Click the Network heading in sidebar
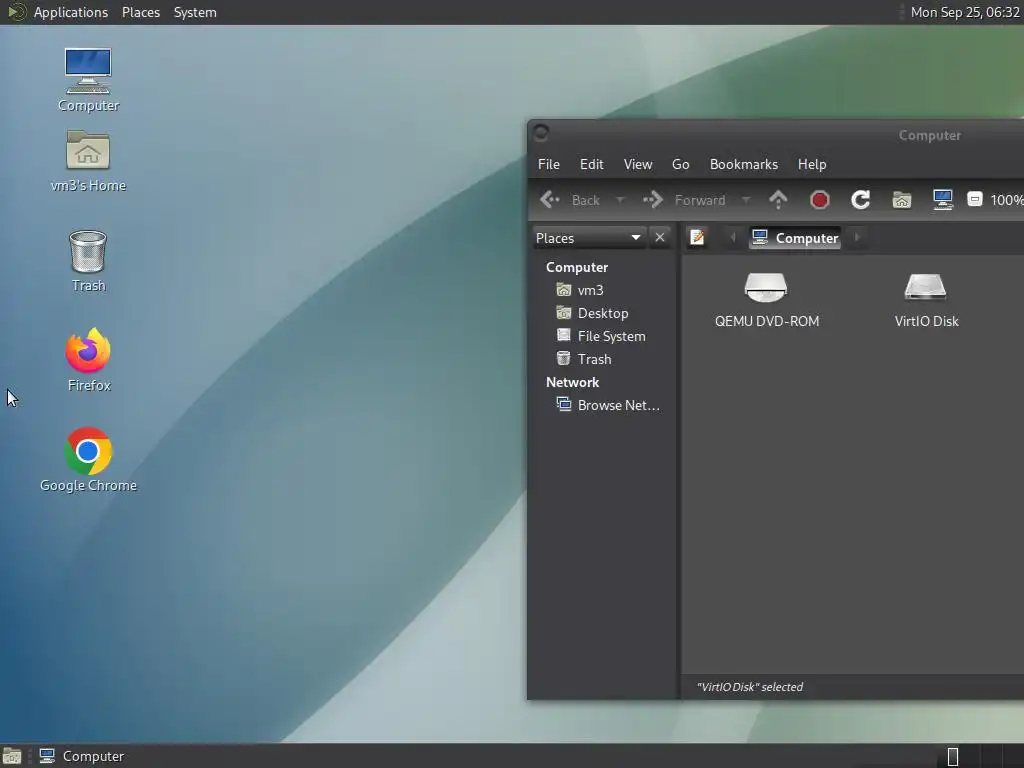 tap(572, 382)
